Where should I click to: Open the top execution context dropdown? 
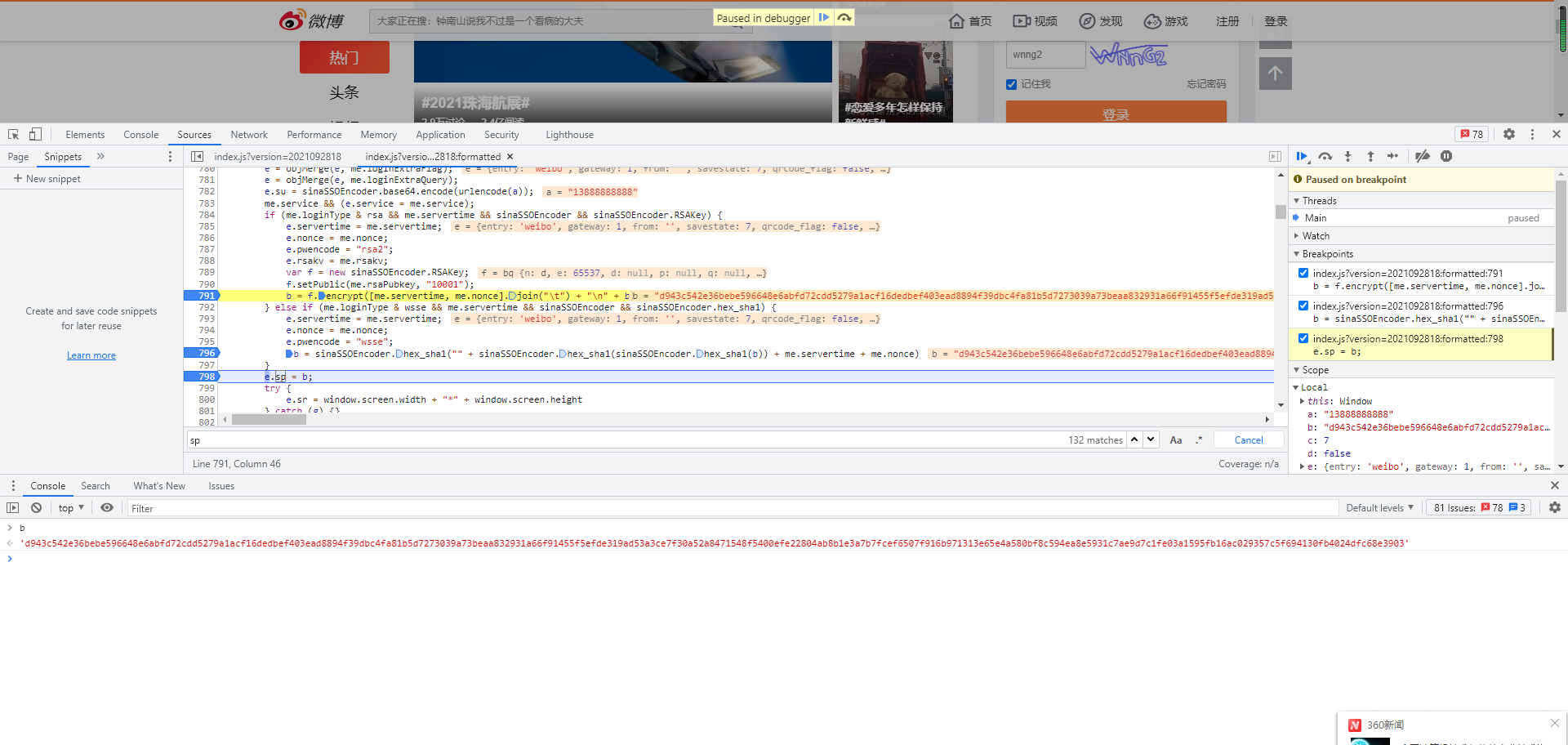(71, 507)
